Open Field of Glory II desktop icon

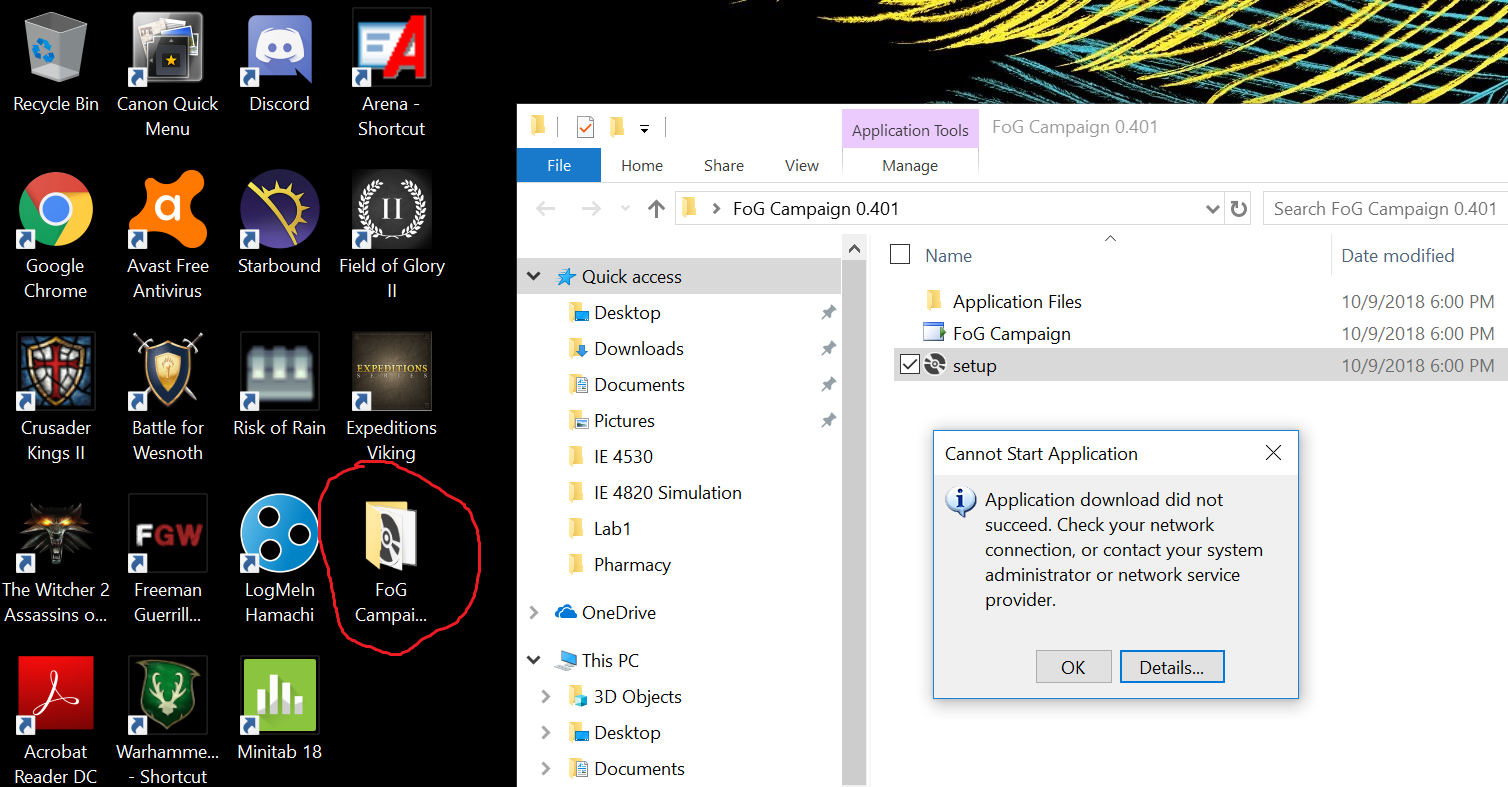392,236
